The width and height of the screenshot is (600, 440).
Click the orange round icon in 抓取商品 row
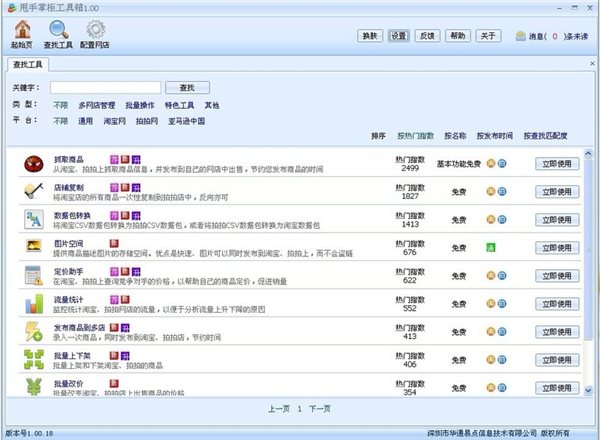pyautogui.click(x=491, y=163)
